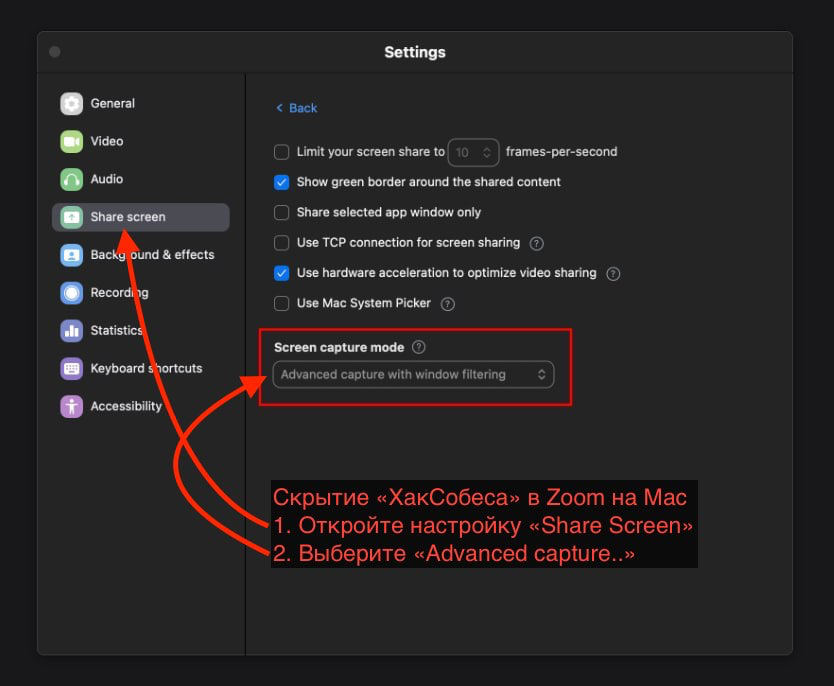
Task: Go Back to previous settings page
Action: coord(296,108)
